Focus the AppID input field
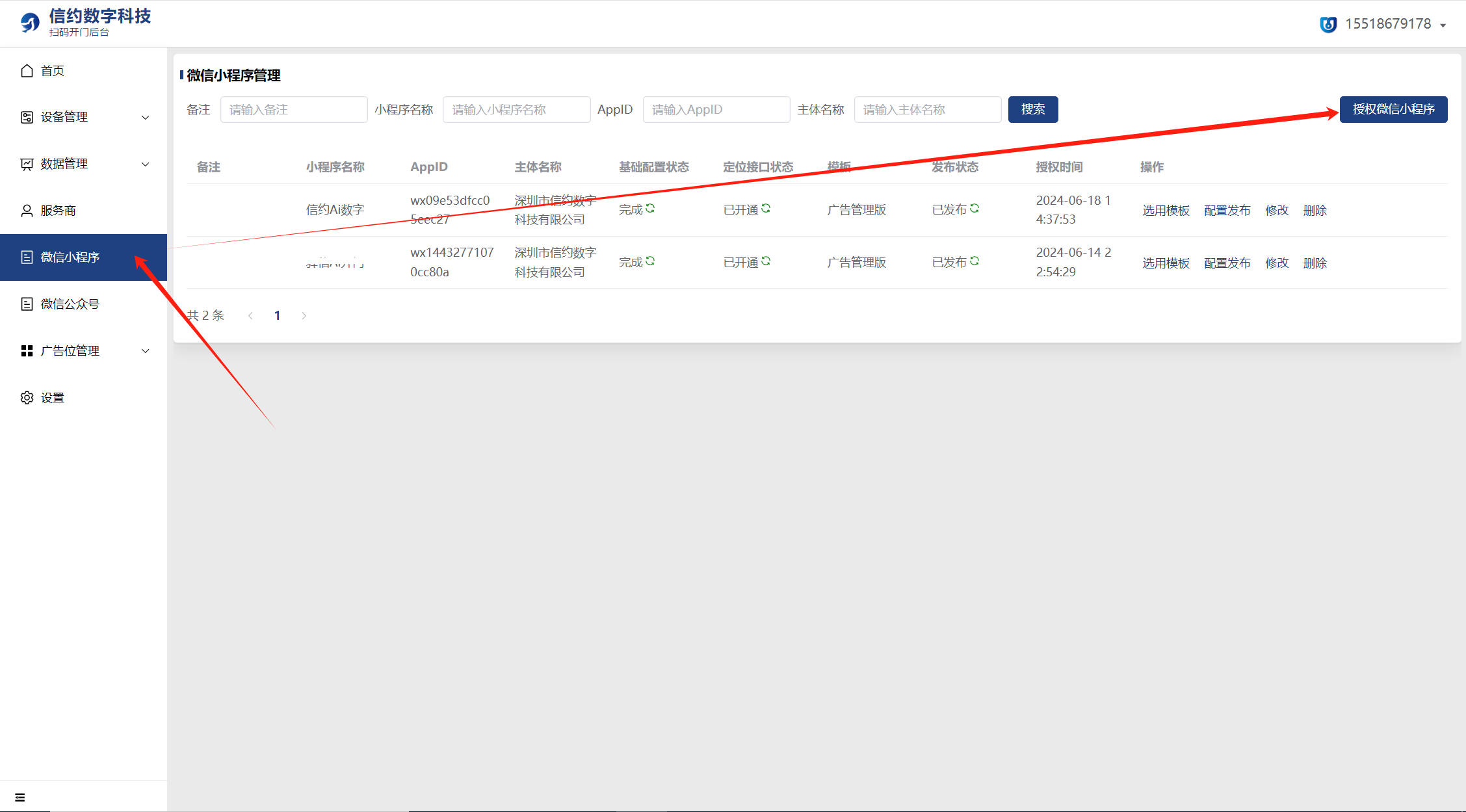 pos(716,110)
